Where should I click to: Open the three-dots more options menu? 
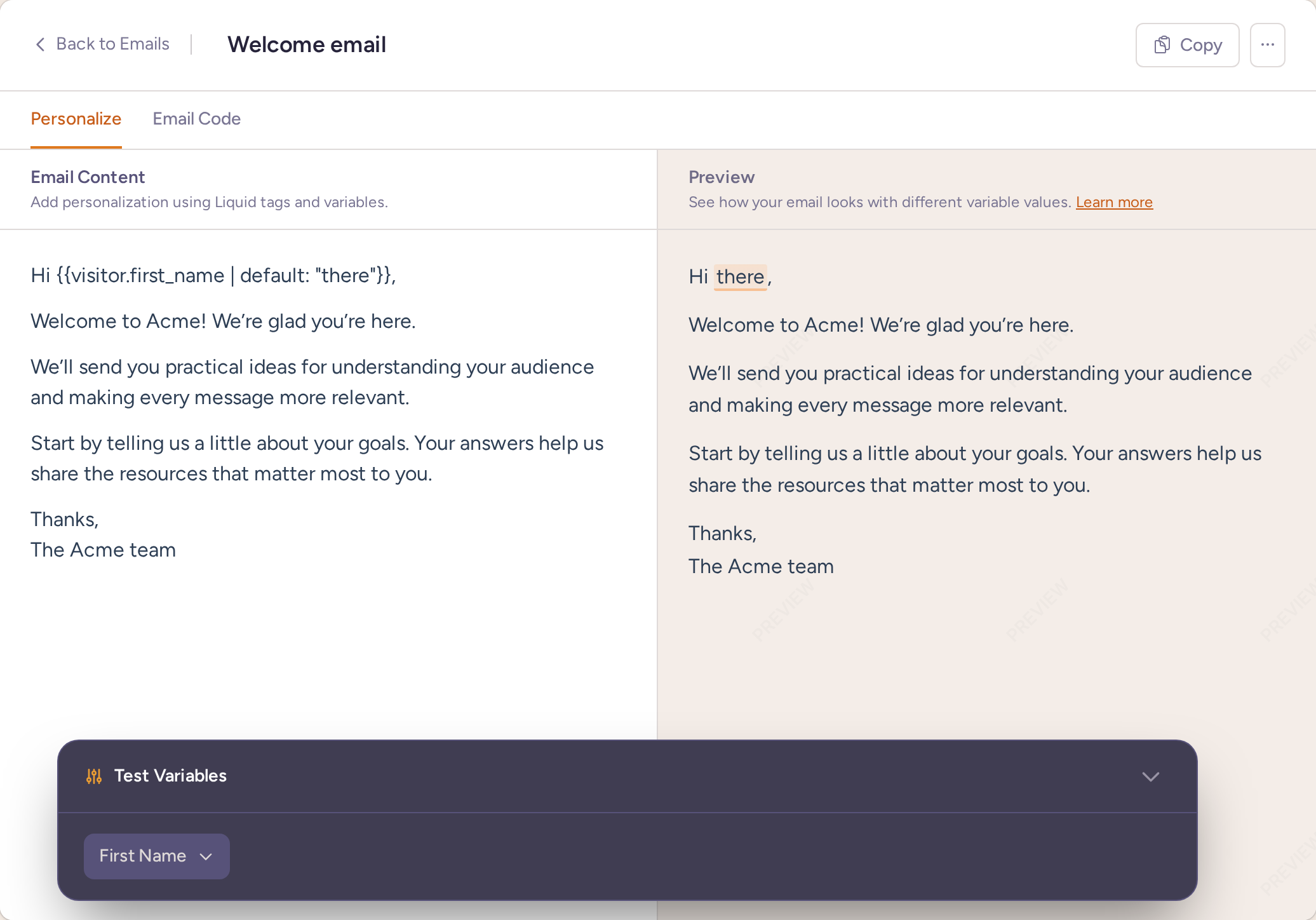click(x=1267, y=45)
